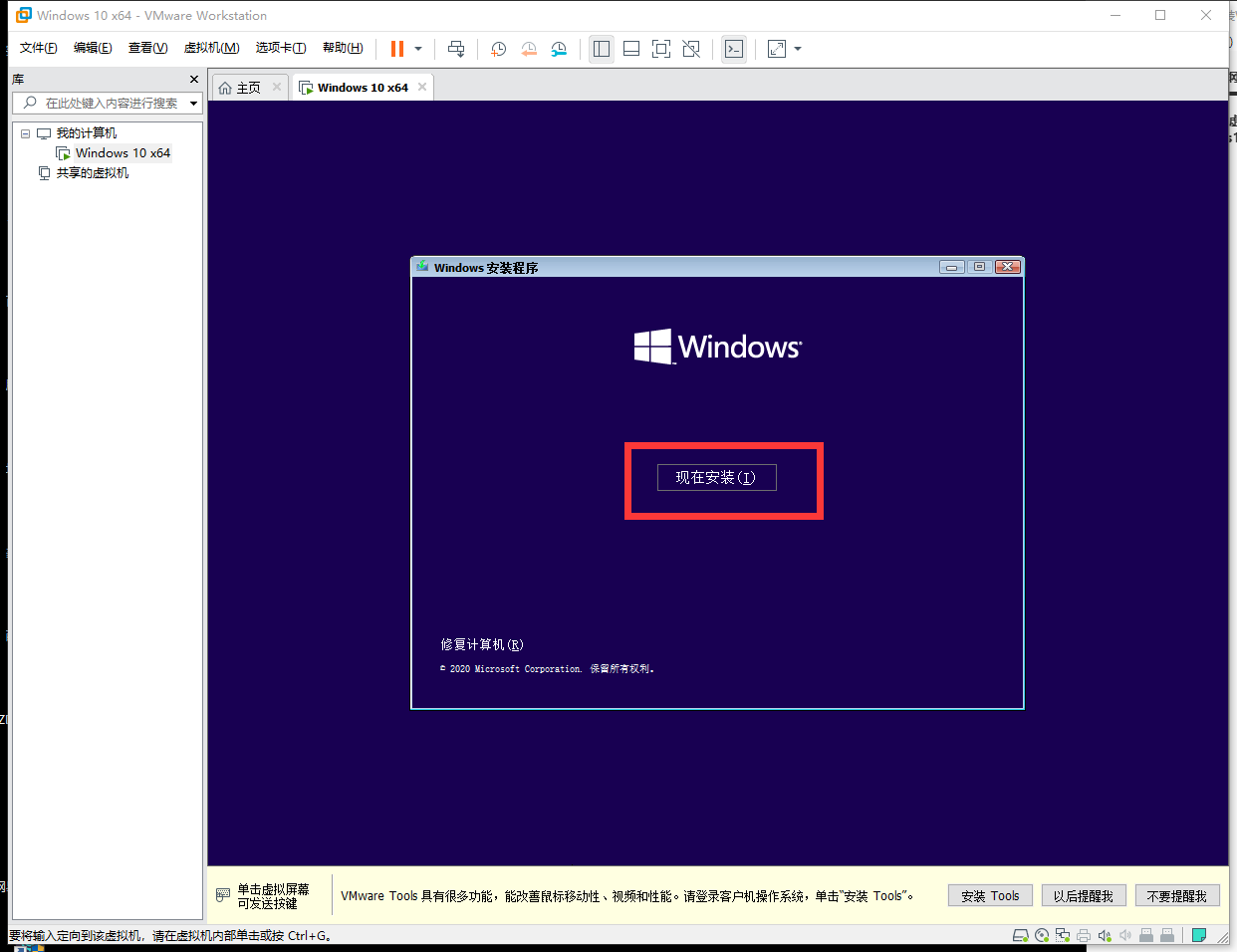Click the Unity mode toolbar icon
Viewport: 1237px width, 952px height.
pyautogui.click(x=691, y=49)
